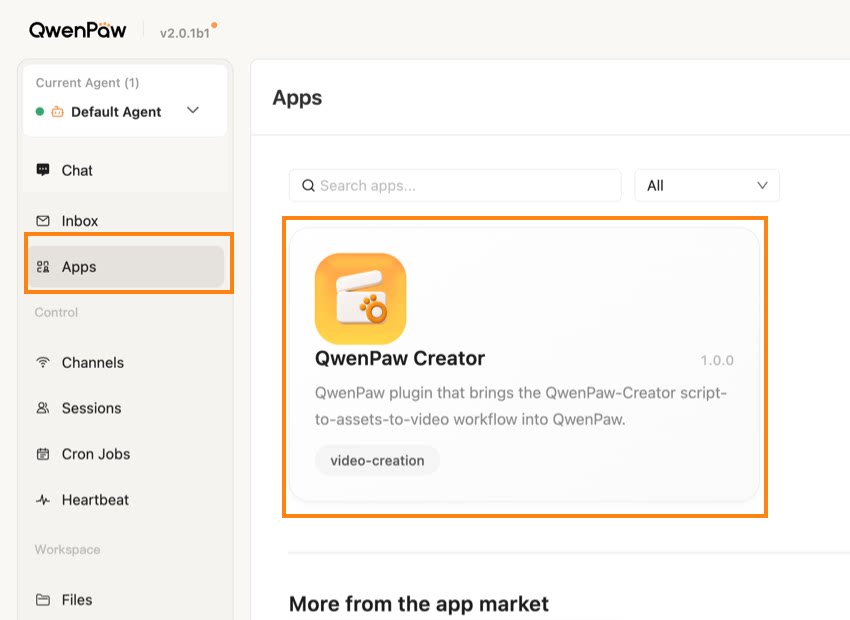This screenshot has height=620, width=850.
Task: Click the 1.0.0 version label
Action: 717,360
